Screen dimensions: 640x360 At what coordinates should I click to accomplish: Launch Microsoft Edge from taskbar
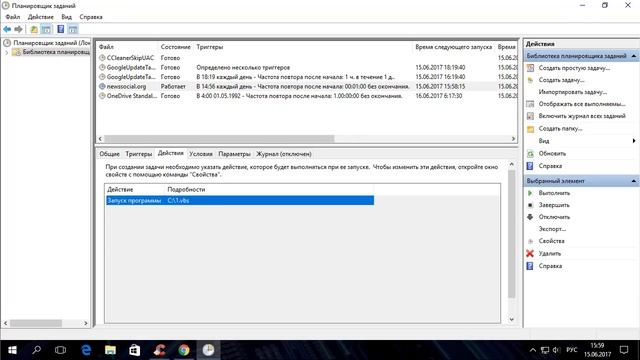coord(86,350)
